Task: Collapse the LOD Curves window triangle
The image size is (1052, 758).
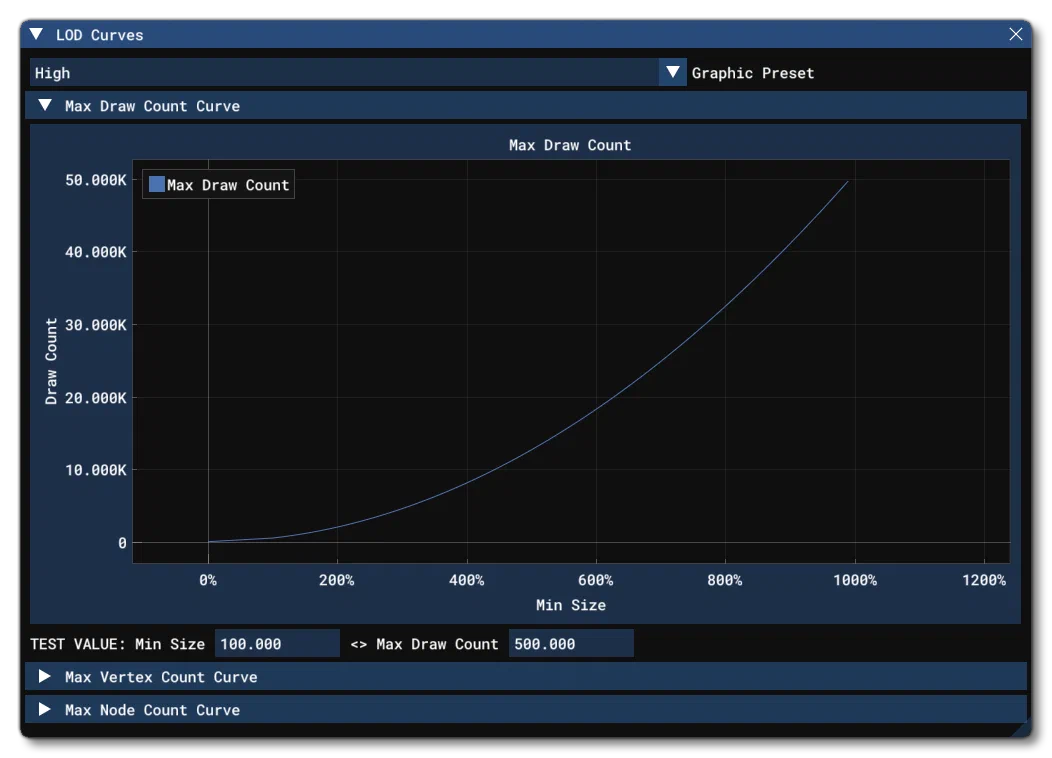Action: click(x=36, y=34)
